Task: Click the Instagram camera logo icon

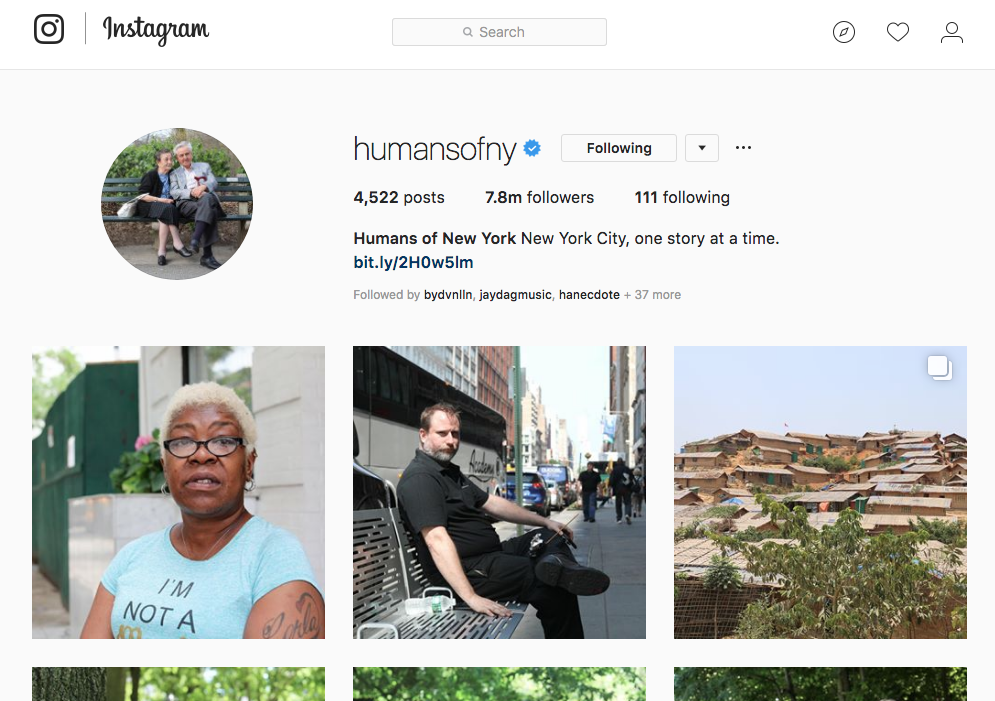Action: coord(49,29)
